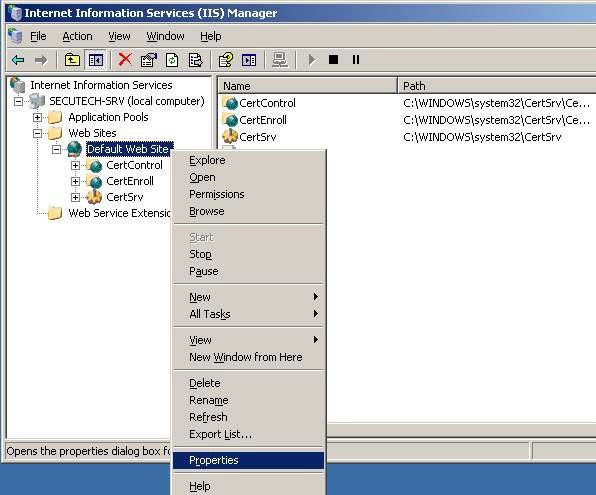Sort by the Path column header
The height and width of the screenshot is (495, 596).
(497, 86)
